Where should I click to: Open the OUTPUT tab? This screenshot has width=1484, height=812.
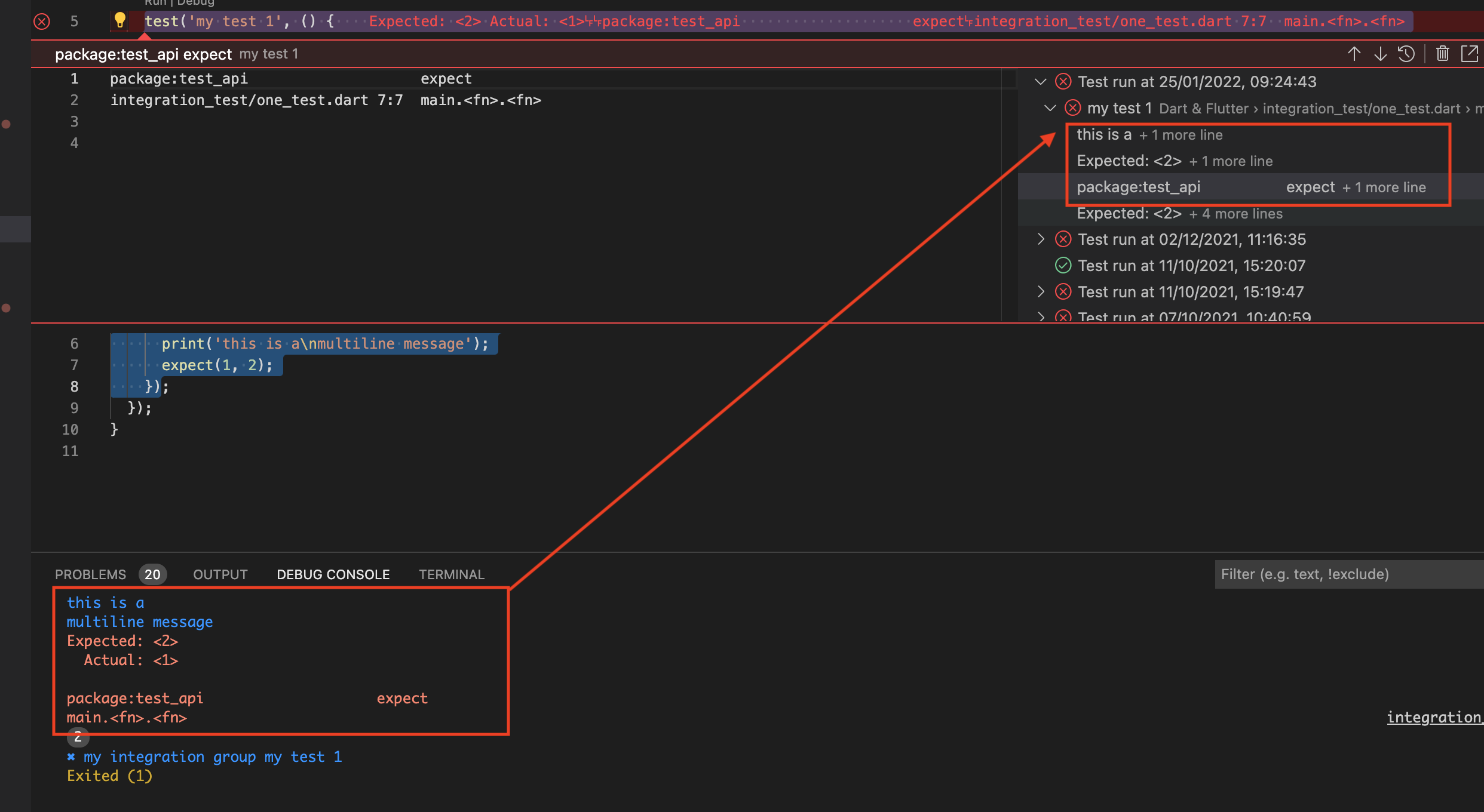[220, 574]
